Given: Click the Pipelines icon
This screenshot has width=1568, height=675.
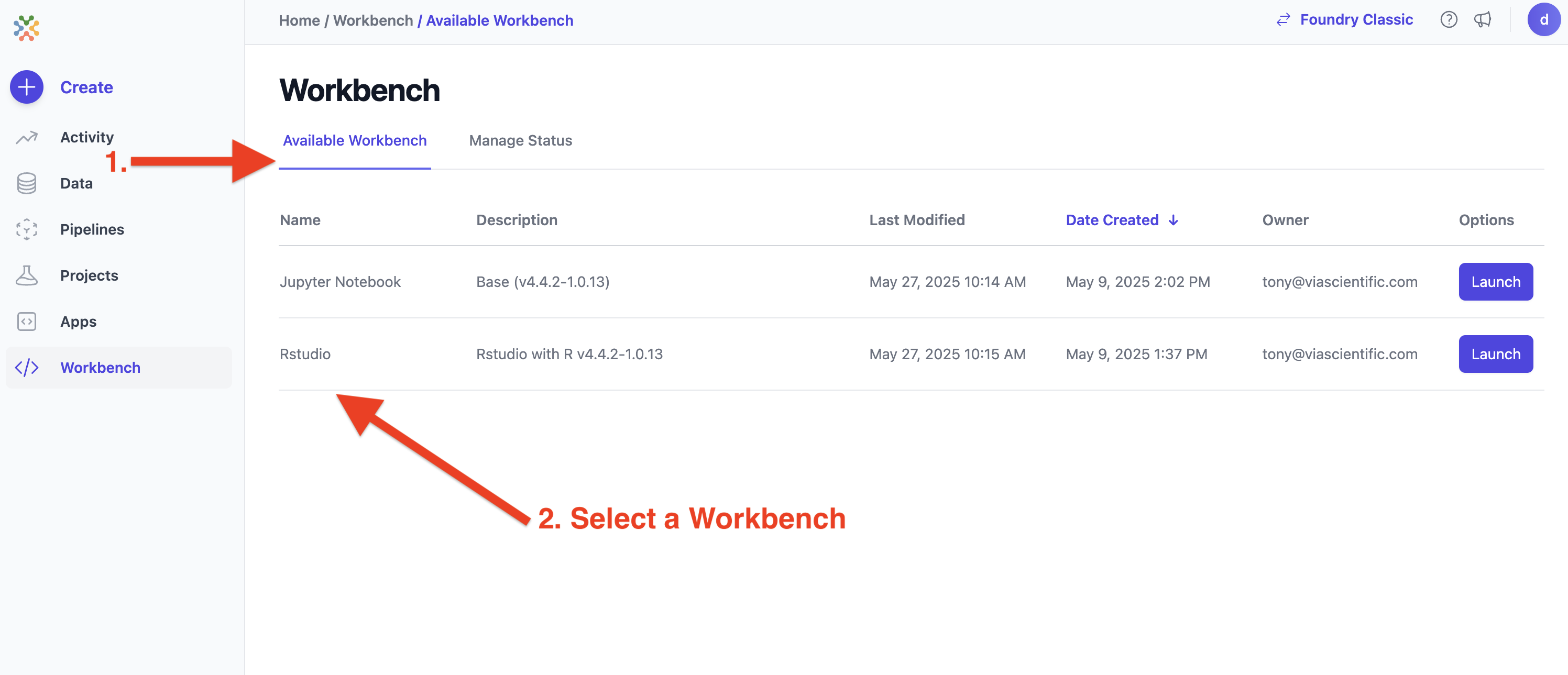Looking at the screenshot, I should coord(26,229).
